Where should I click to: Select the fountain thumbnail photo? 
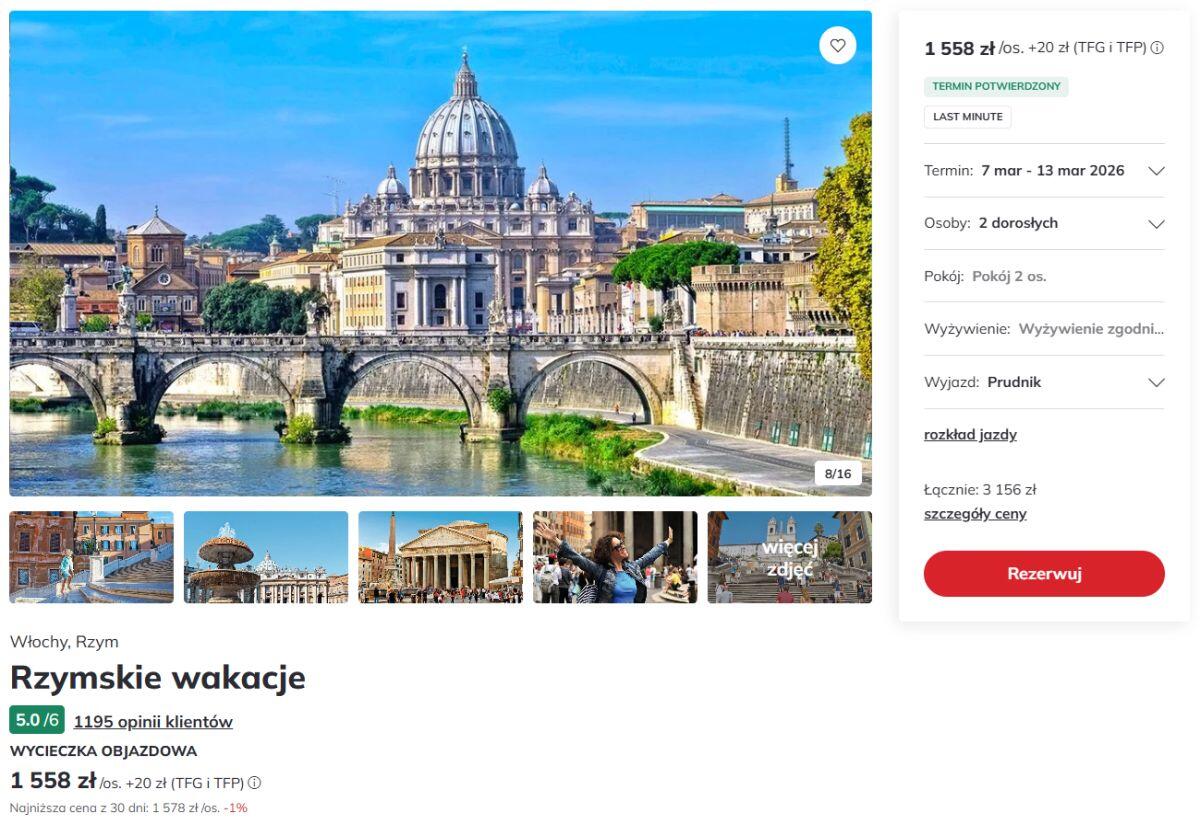coord(266,557)
